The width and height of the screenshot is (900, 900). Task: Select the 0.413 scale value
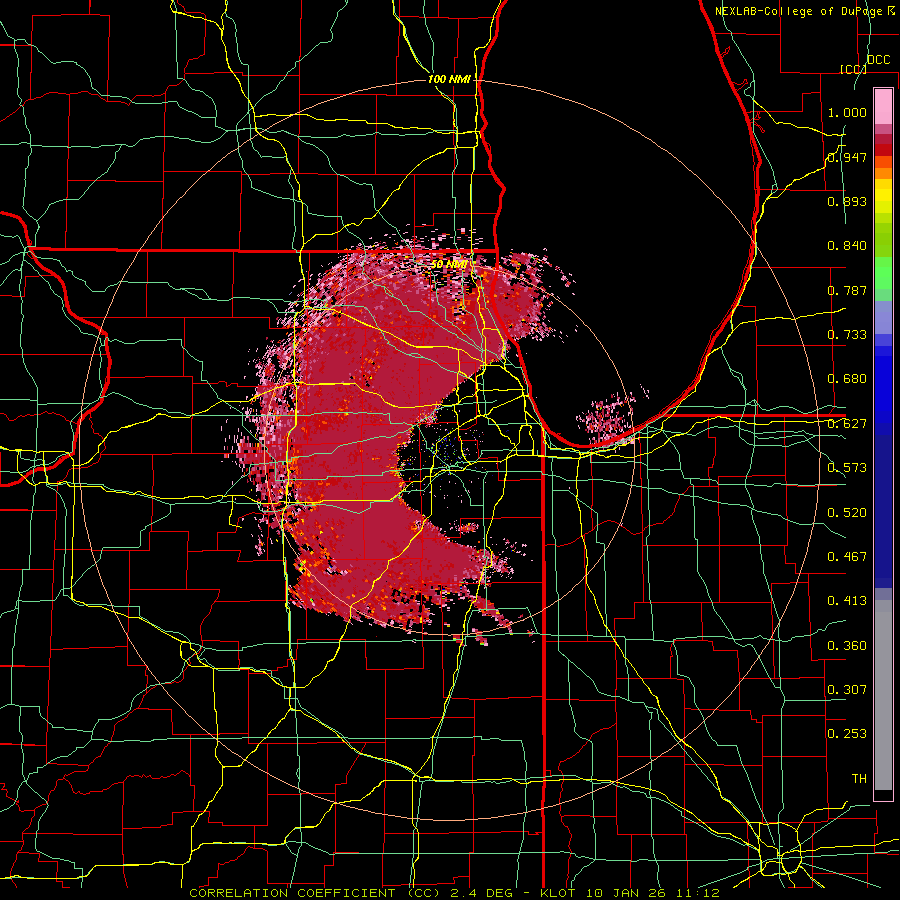847,601
